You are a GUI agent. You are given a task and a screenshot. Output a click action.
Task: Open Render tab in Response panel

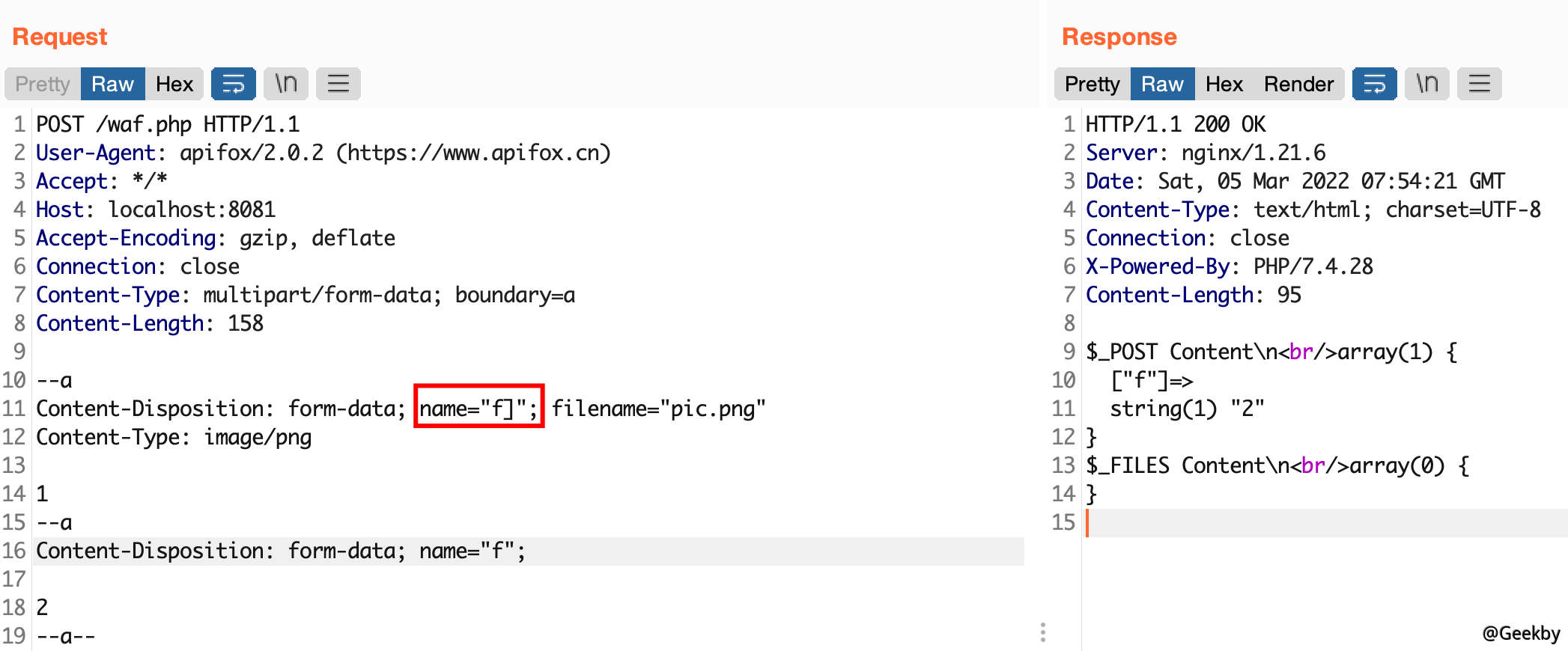tap(1298, 84)
